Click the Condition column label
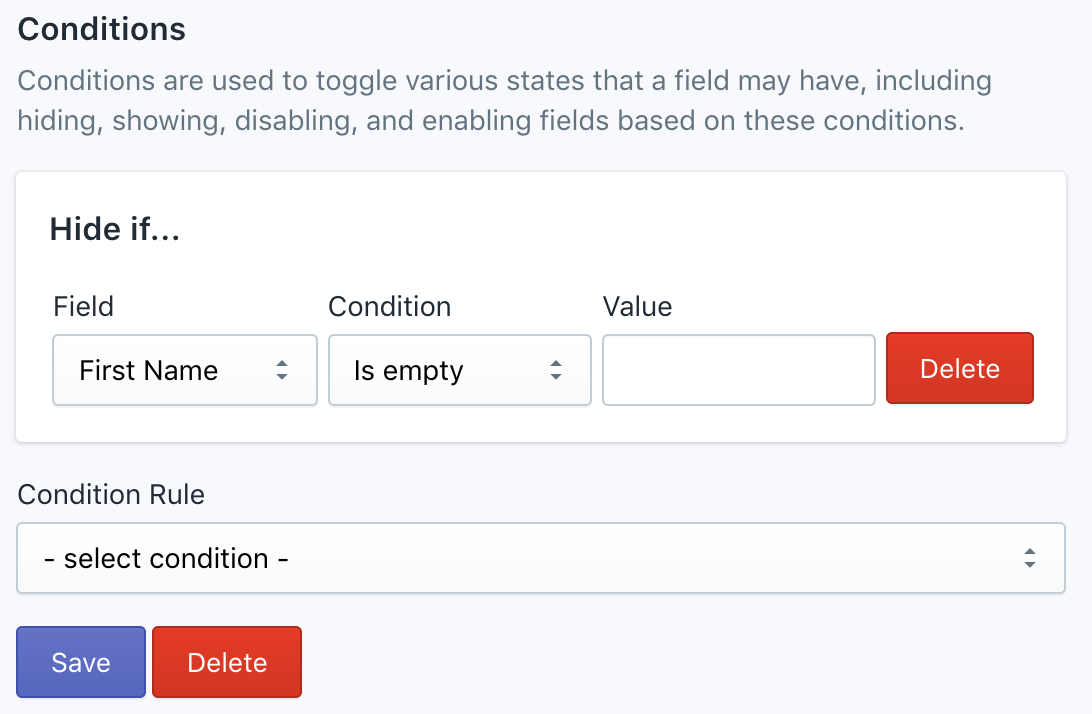This screenshot has height=714, width=1092. pos(389,306)
